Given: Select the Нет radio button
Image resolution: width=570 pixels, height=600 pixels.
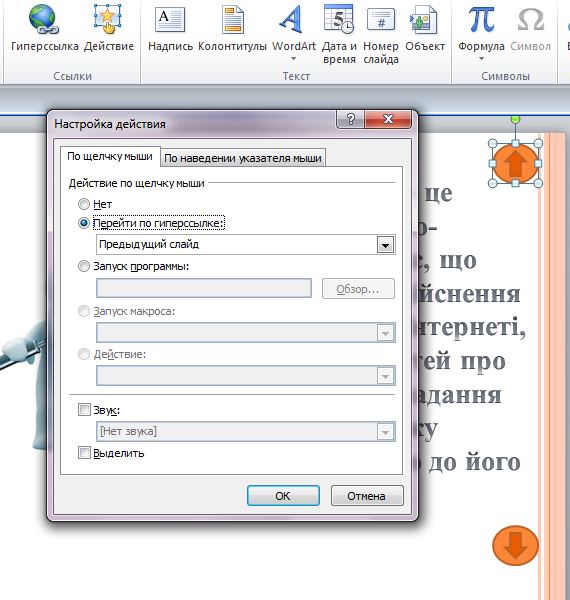Looking at the screenshot, I should [x=84, y=204].
